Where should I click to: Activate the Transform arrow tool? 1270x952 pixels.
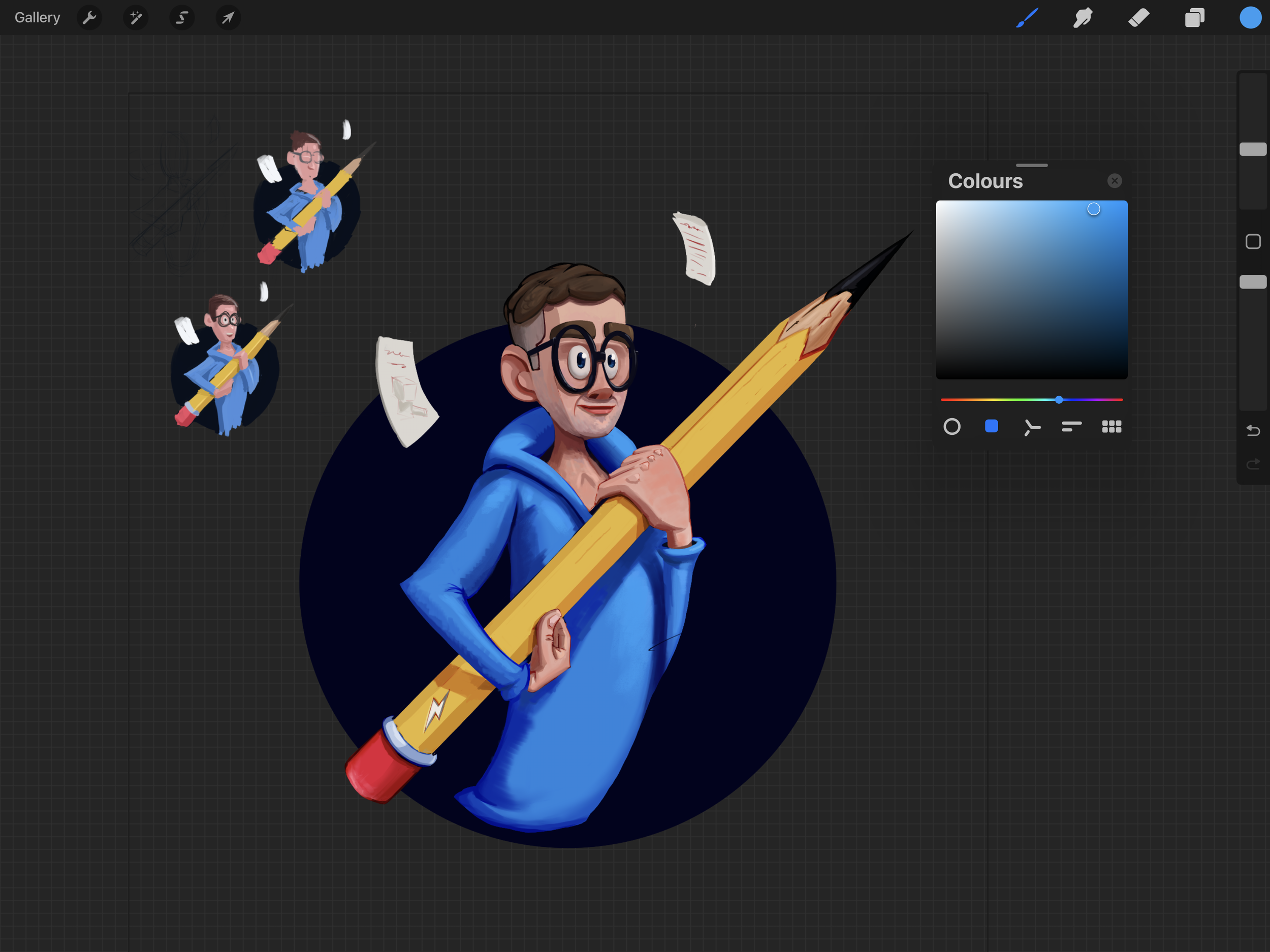coord(228,18)
